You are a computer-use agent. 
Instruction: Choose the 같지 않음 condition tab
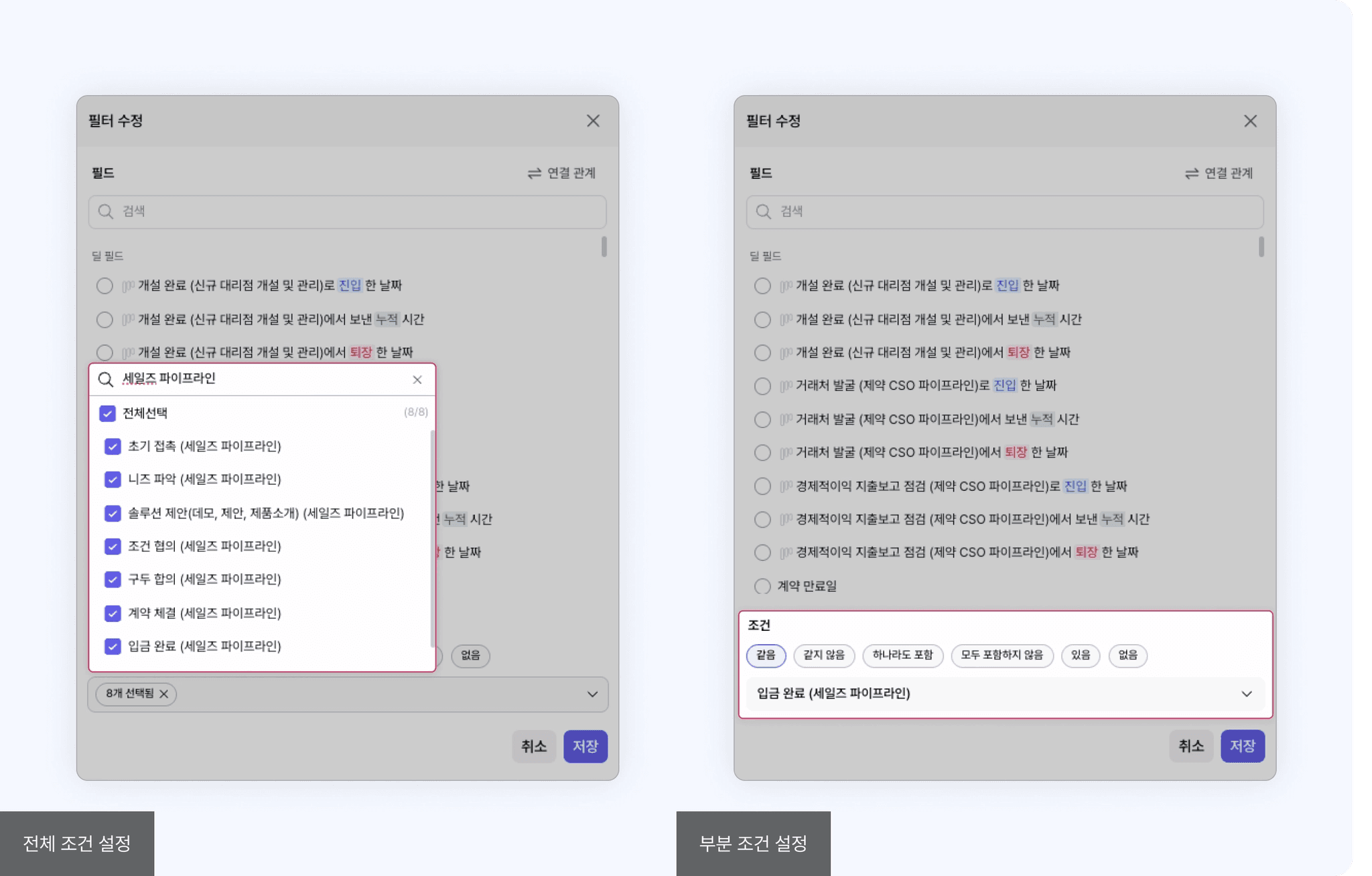point(823,655)
